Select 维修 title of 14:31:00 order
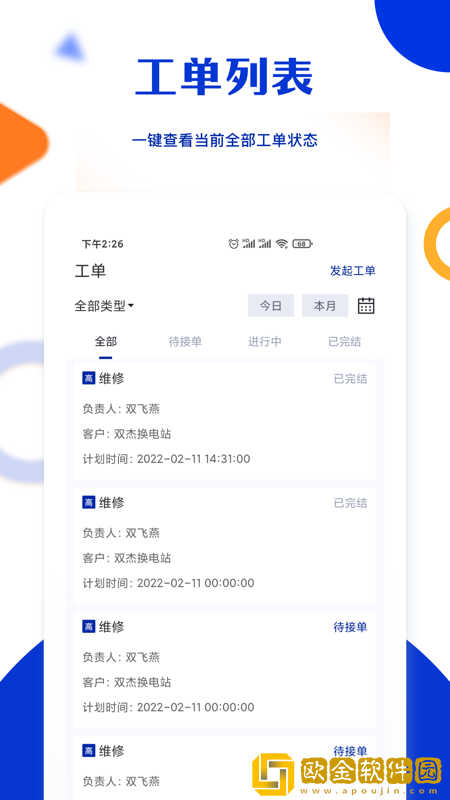This screenshot has width=450, height=800. click(x=112, y=379)
